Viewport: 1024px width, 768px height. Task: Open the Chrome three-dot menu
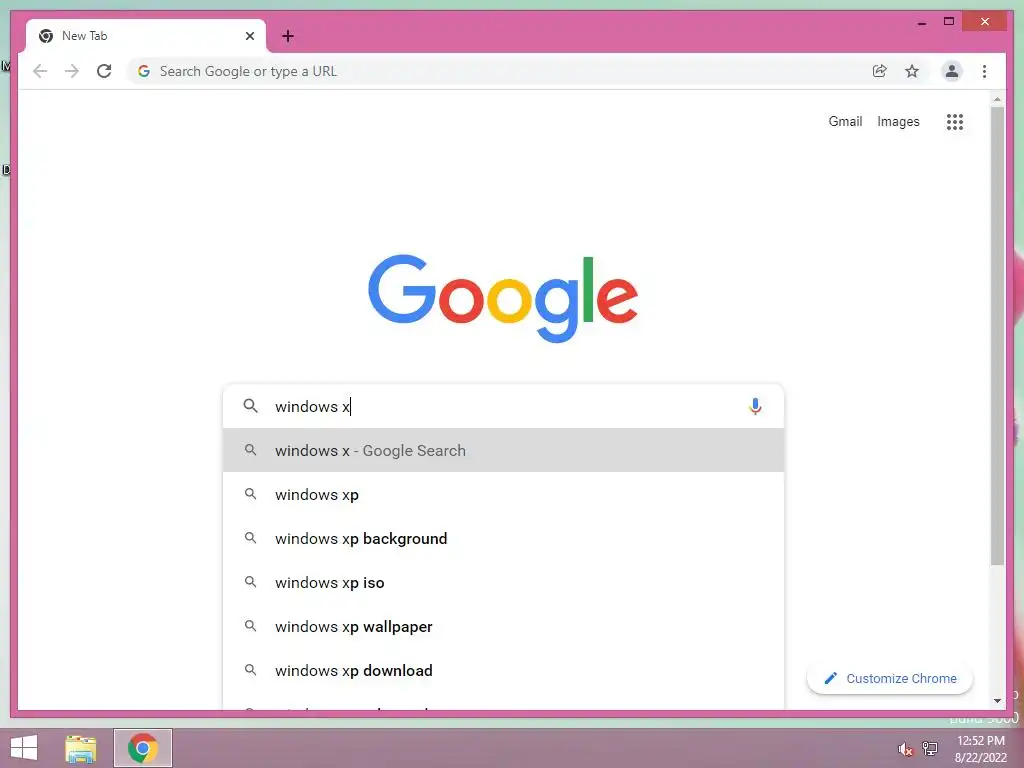pos(984,71)
